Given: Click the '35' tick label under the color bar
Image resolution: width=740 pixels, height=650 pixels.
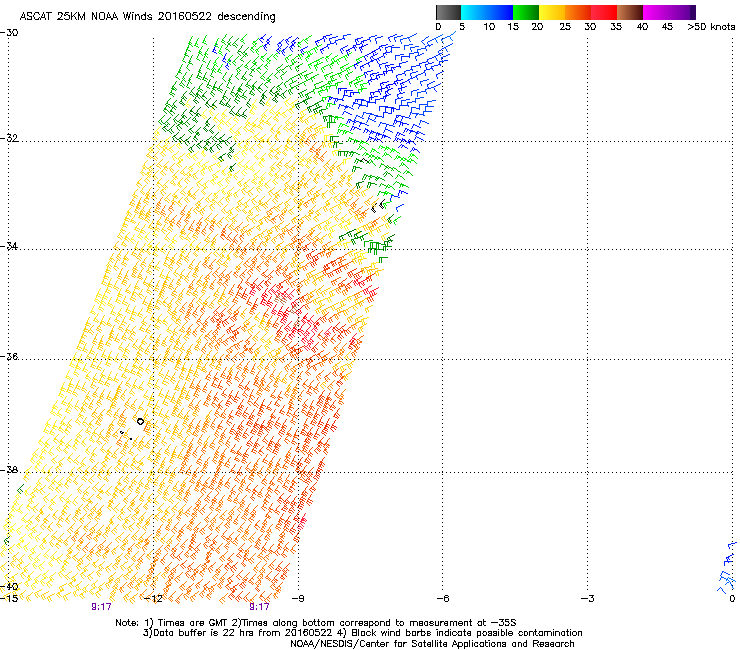Looking at the screenshot, I should point(616,27).
